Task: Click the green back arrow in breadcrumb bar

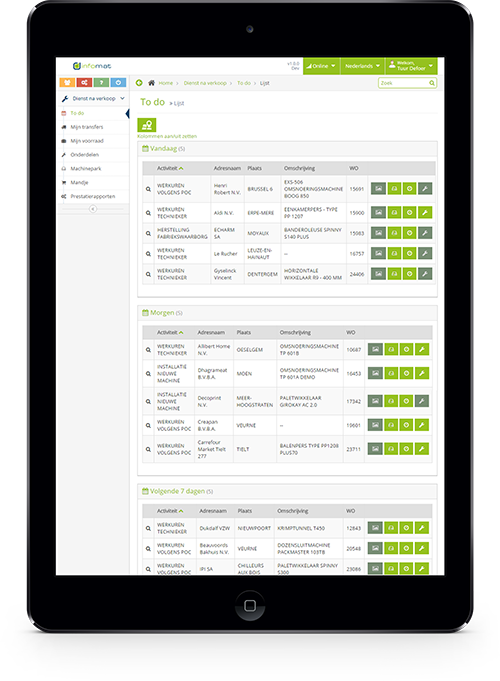Action: tap(139, 83)
